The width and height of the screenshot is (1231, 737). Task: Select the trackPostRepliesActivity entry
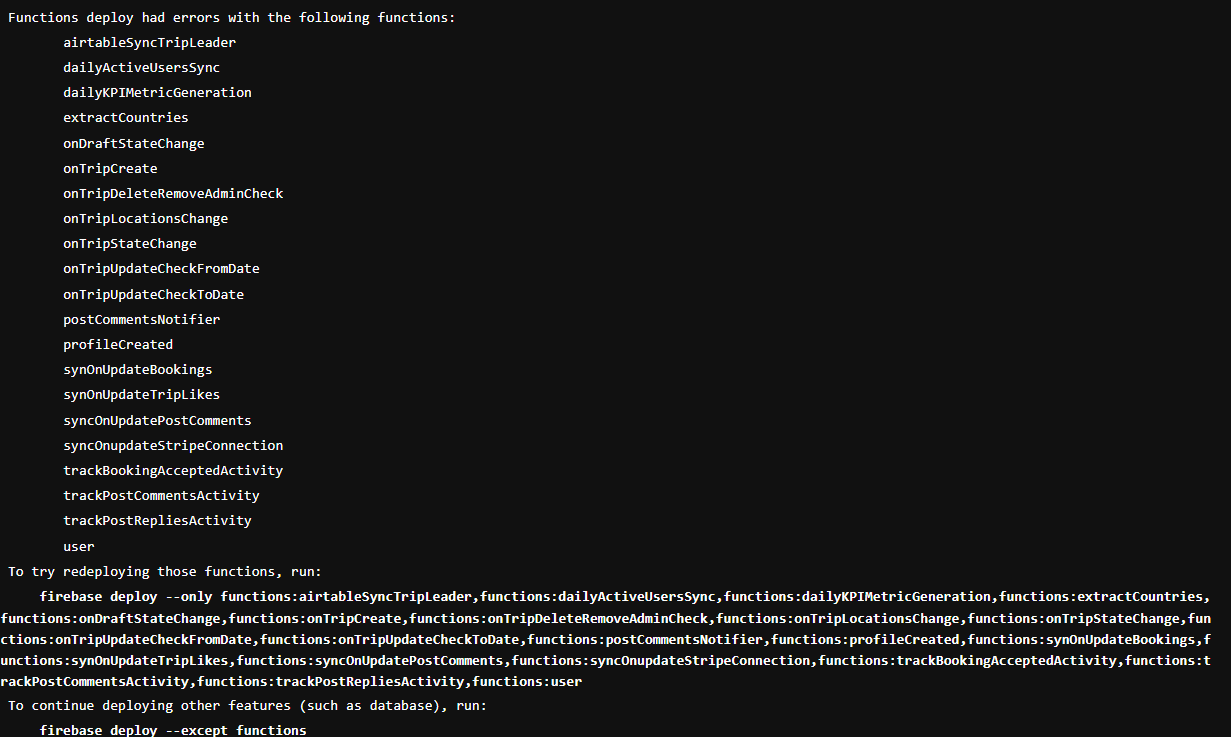(157, 520)
